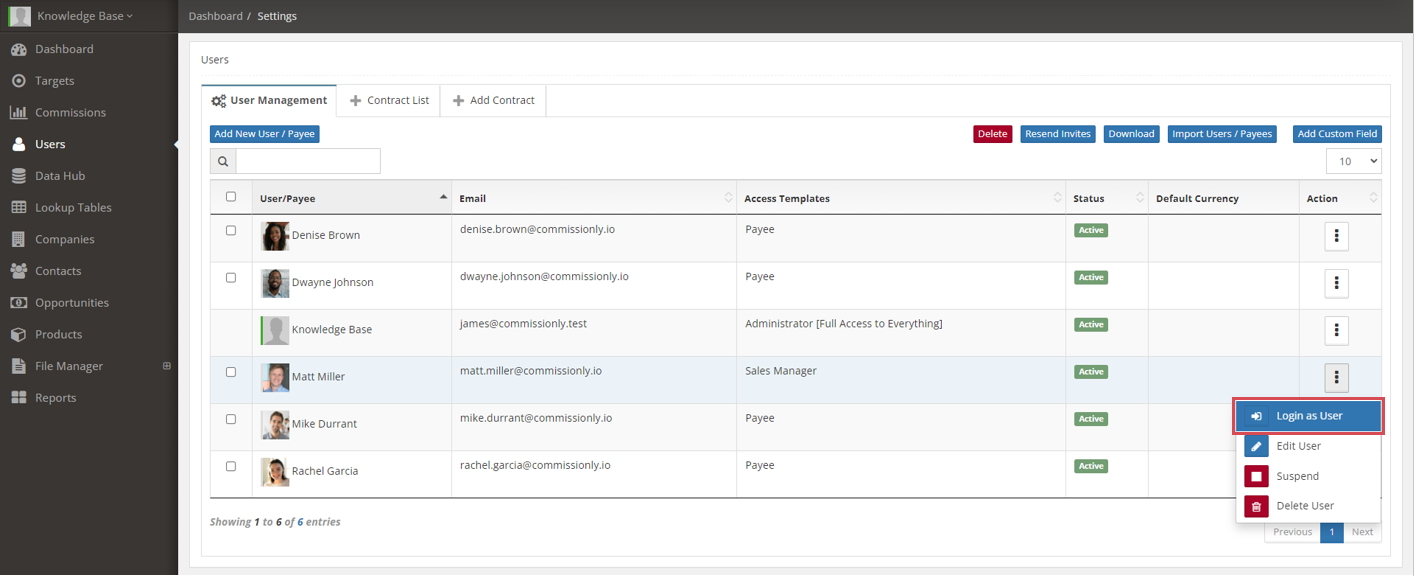
Task: Select the Matt Miller row checkbox
Action: pos(231,372)
